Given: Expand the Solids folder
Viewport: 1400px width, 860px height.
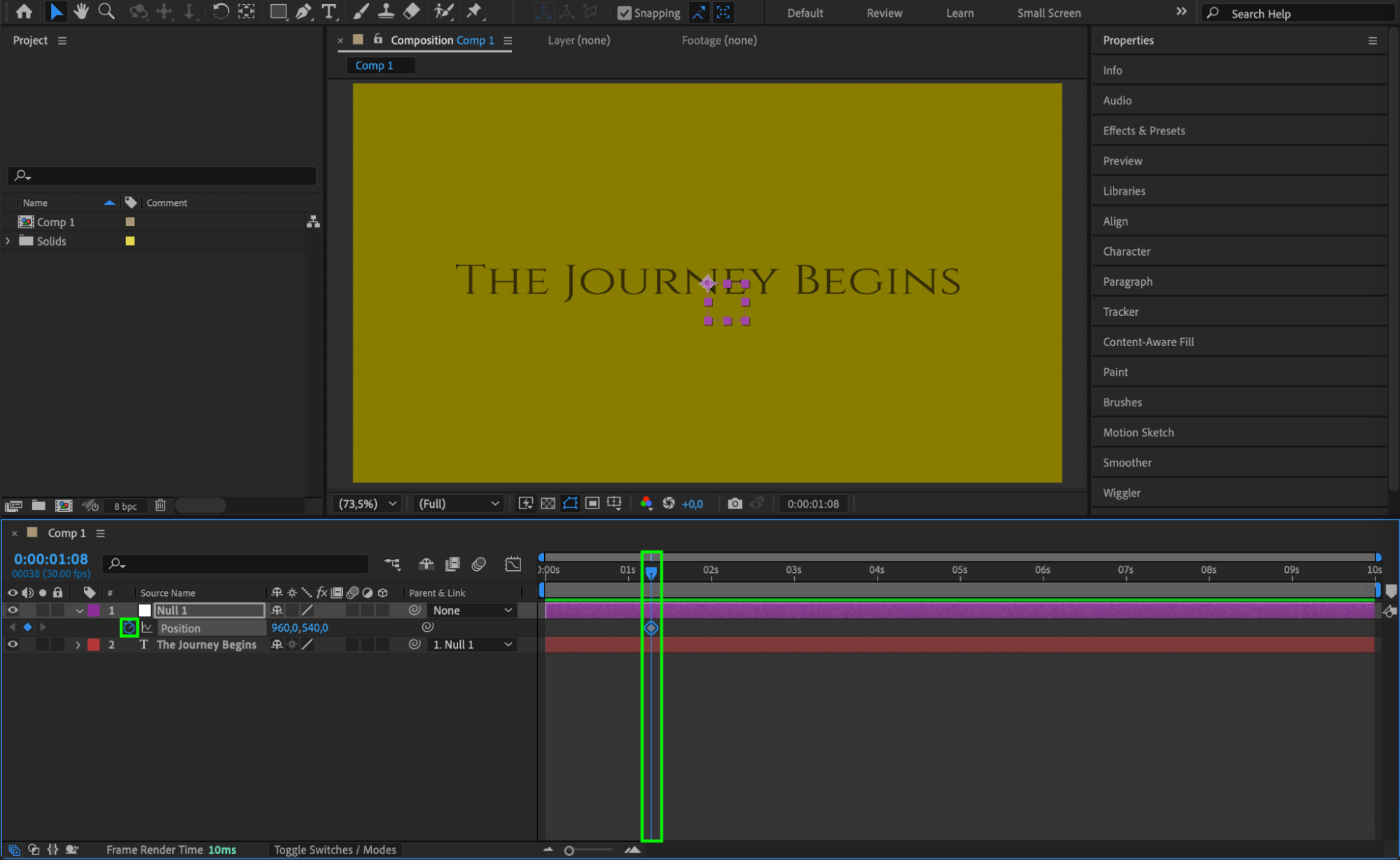Looking at the screenshot, I should (8, 241).
